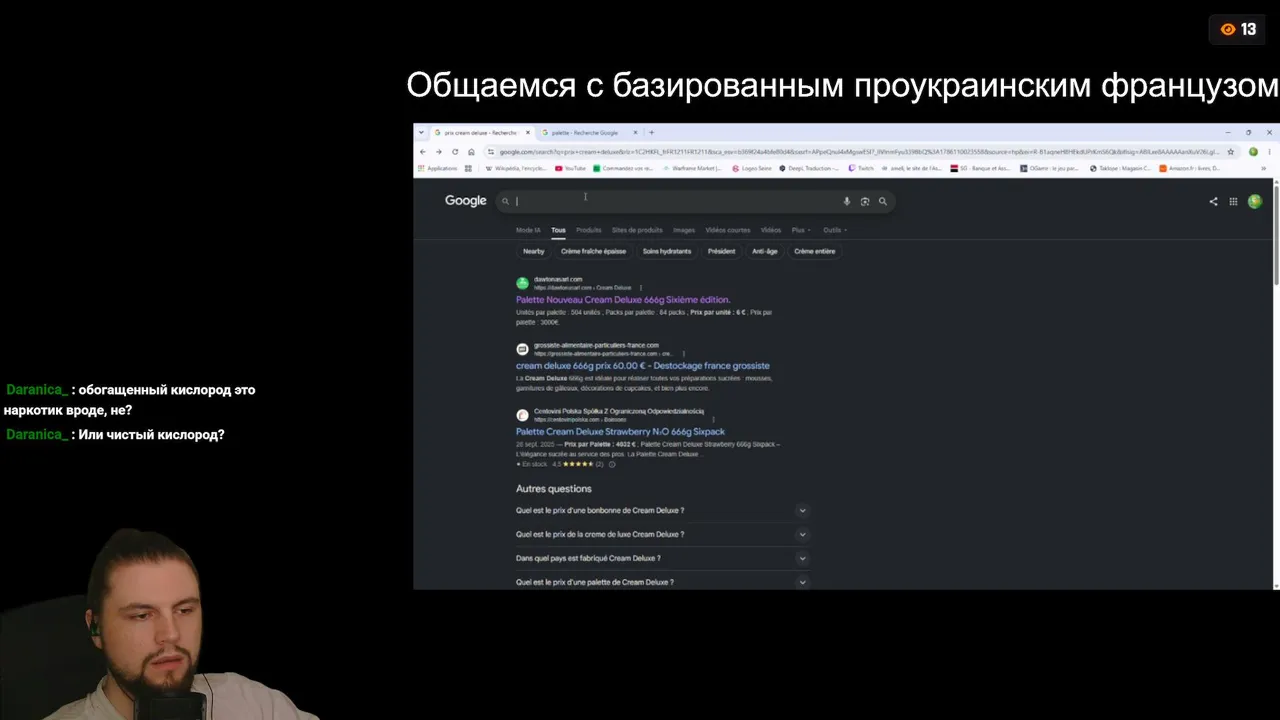Bookmark this page with the star icon

(x=1230, y=152)
